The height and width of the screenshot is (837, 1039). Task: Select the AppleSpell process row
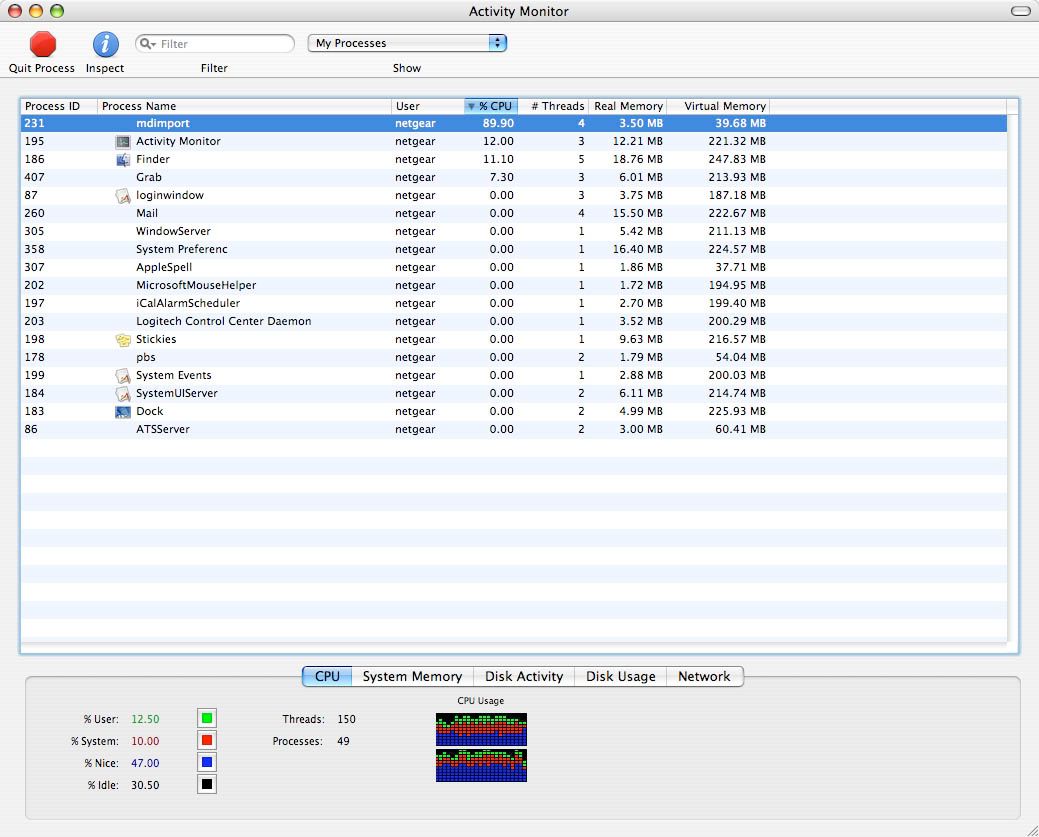point(514,267)
